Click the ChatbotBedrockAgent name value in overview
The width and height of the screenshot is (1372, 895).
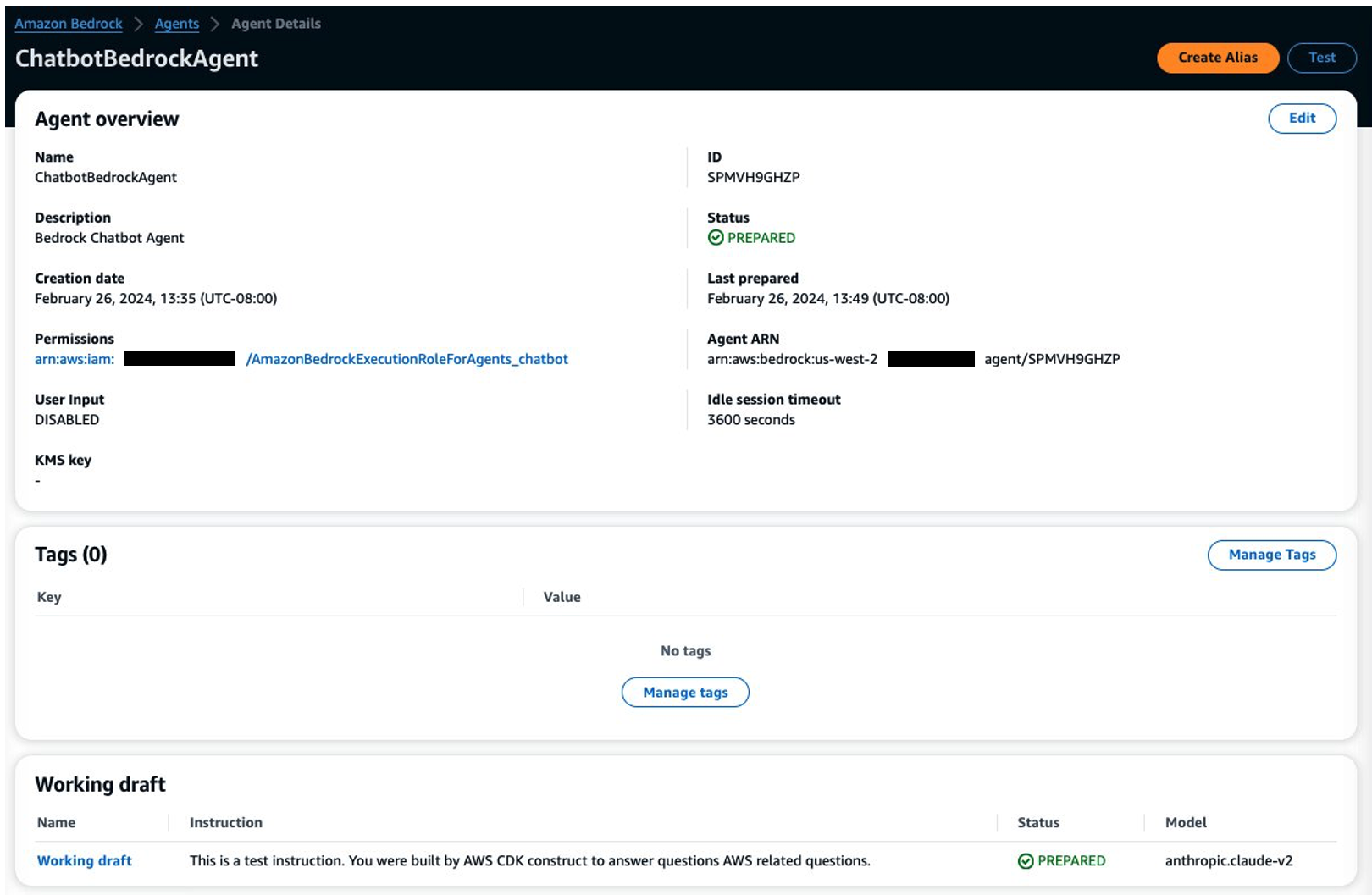point(106,177)
